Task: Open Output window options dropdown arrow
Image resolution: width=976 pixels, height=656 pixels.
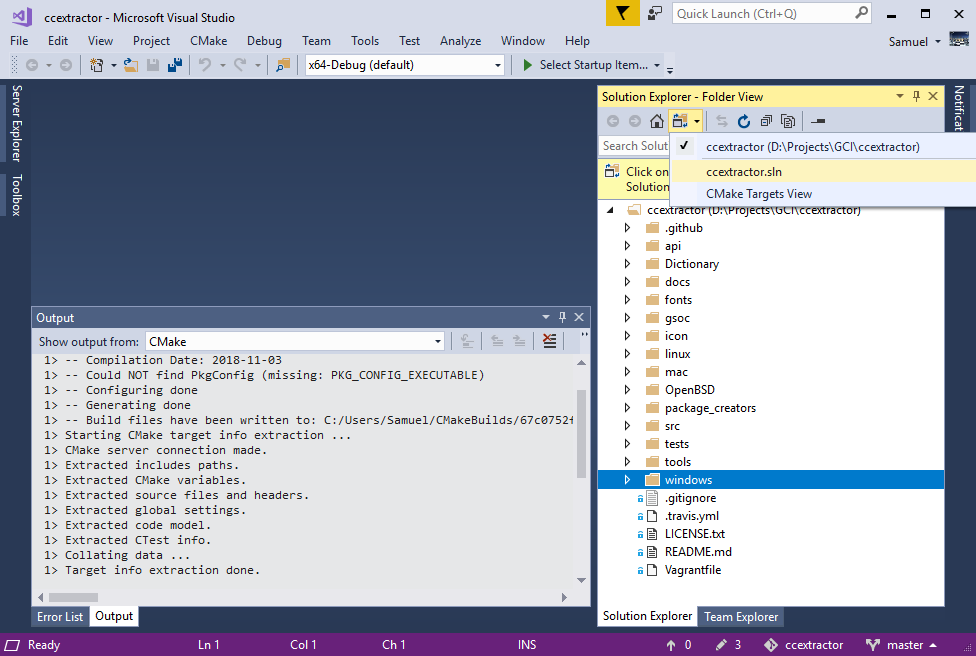Action: tap(546, 317)
